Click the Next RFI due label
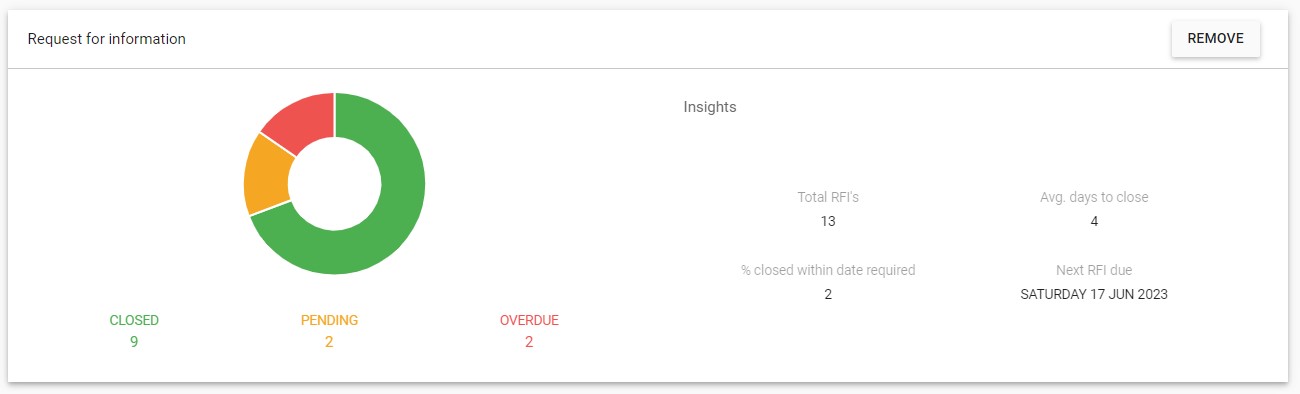Screen dimensions: 1300x394 [1094, 270]
